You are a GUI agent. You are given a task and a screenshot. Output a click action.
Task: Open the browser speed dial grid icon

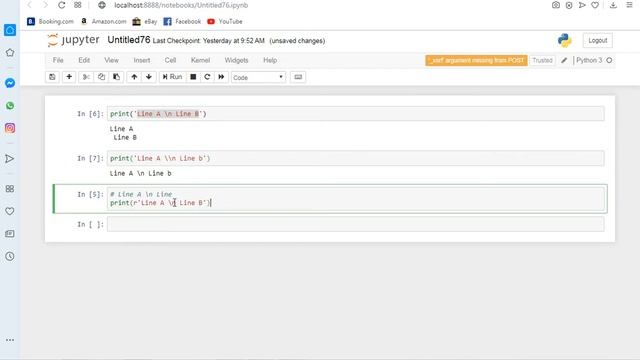[78, 5]
